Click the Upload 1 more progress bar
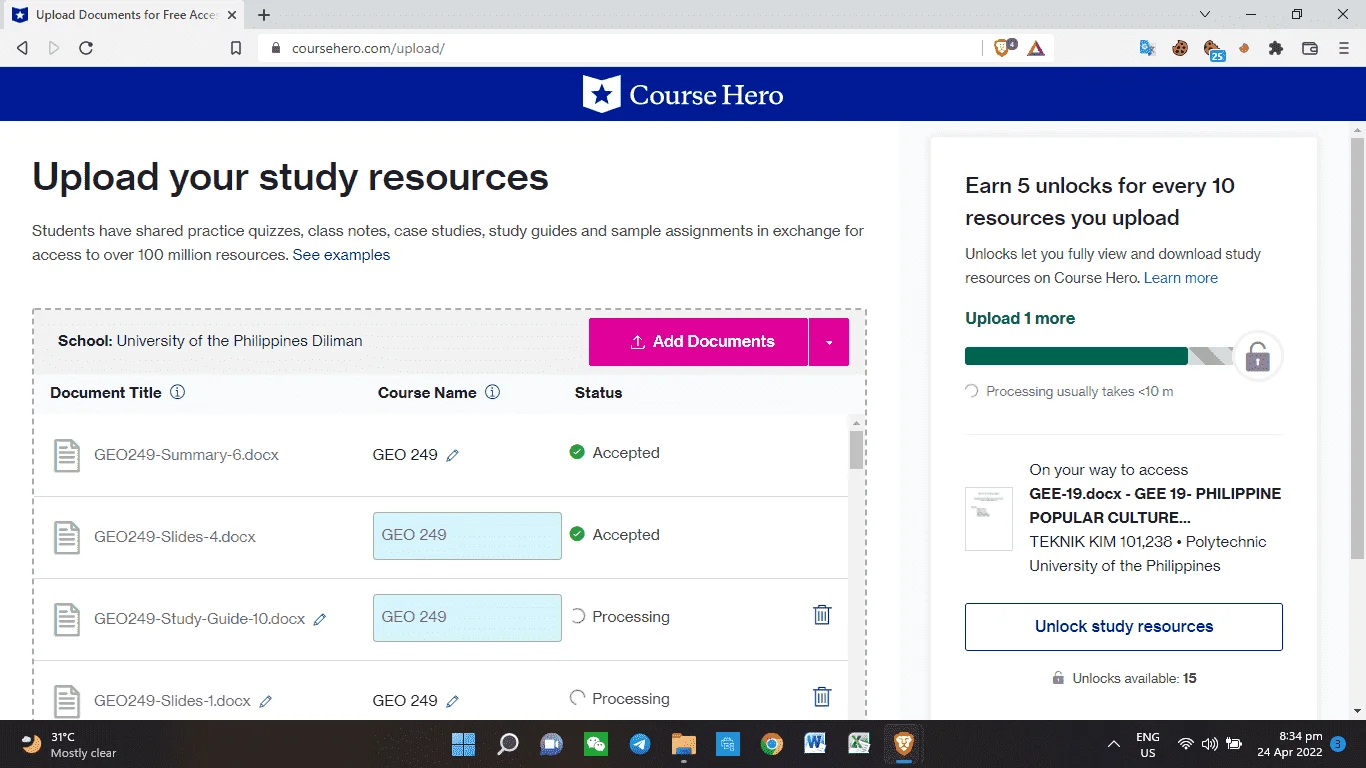1366x768 pixels. [1099, 356]
